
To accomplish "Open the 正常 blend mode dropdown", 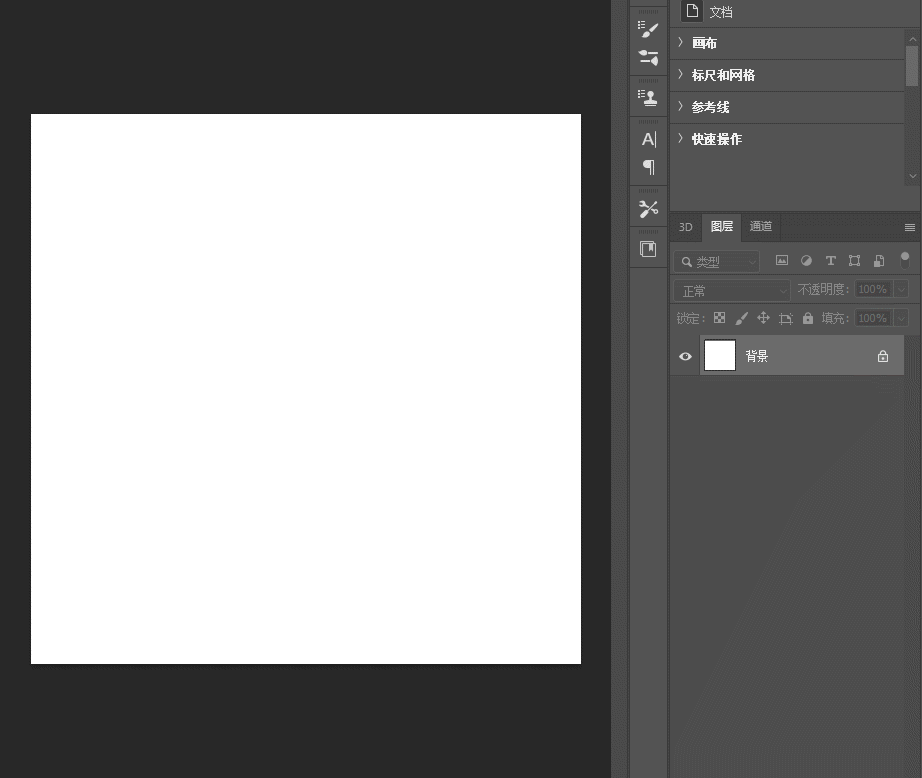I will point(731,291).
